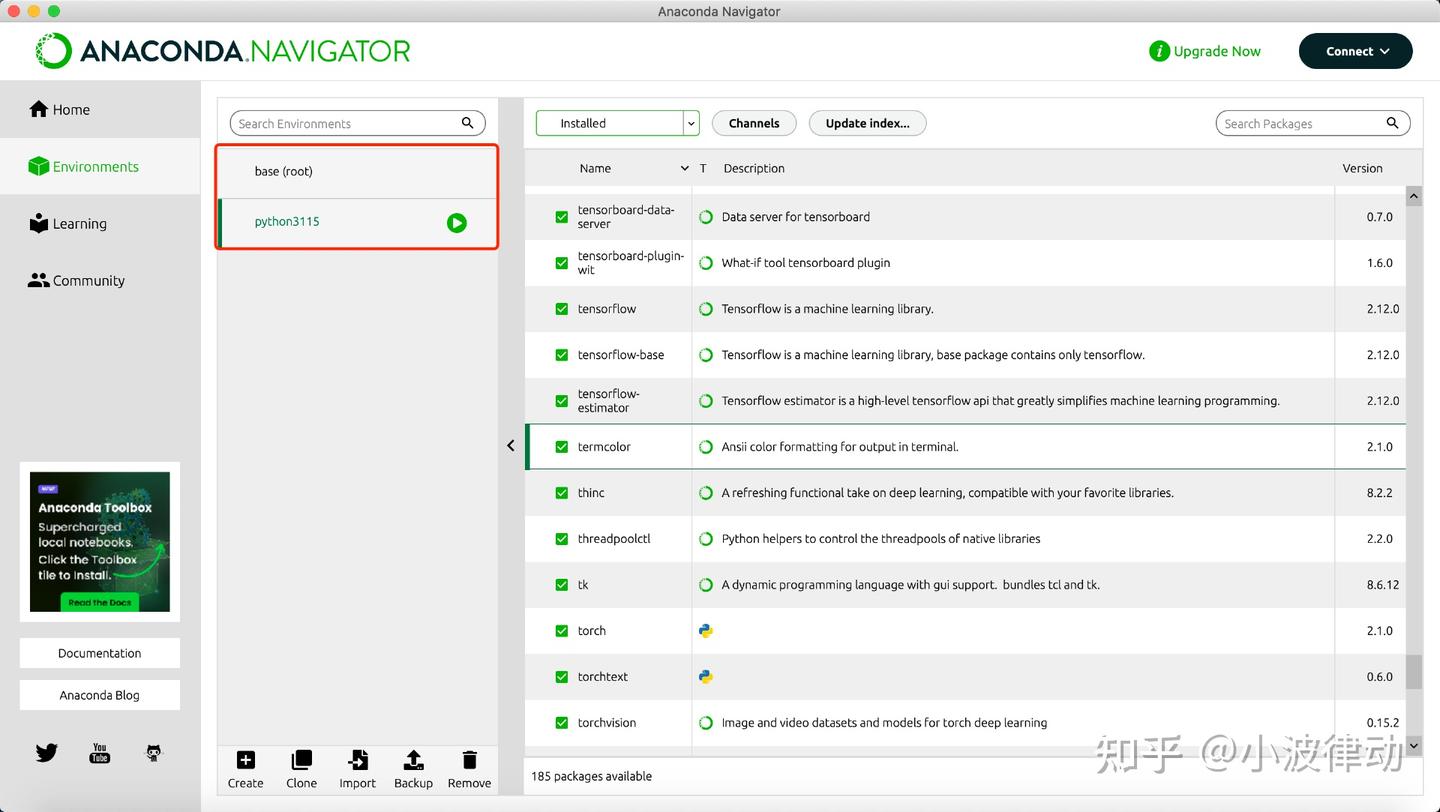
Task: Toggle the tensorboard-data-server checkbox
Action: pyautogui.click(x=562, y=217)
